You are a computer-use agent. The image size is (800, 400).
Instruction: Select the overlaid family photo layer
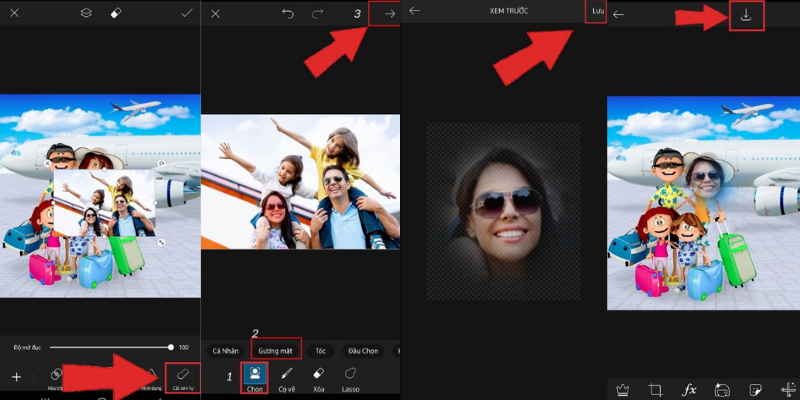[105, 203]
